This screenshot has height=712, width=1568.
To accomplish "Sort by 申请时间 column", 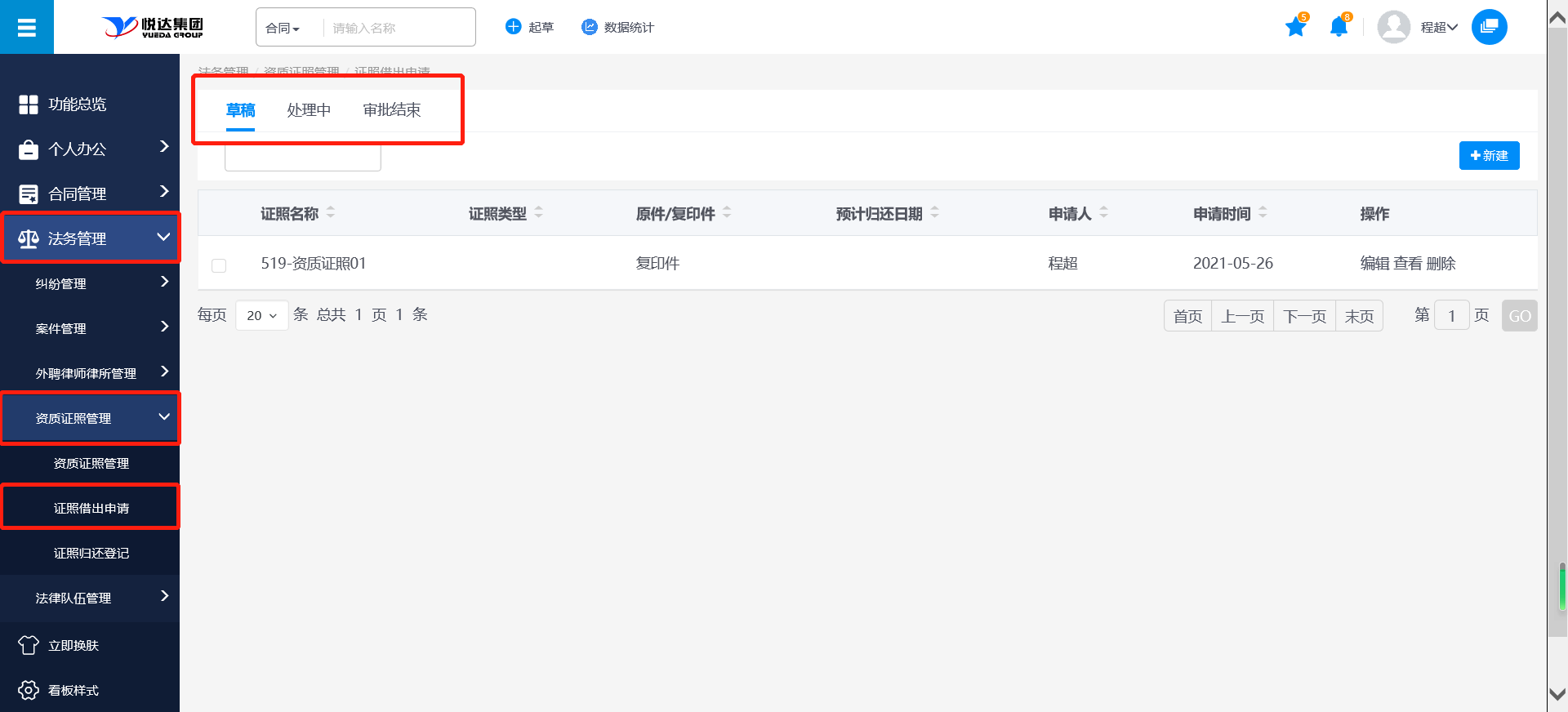I will [1263, 213].
